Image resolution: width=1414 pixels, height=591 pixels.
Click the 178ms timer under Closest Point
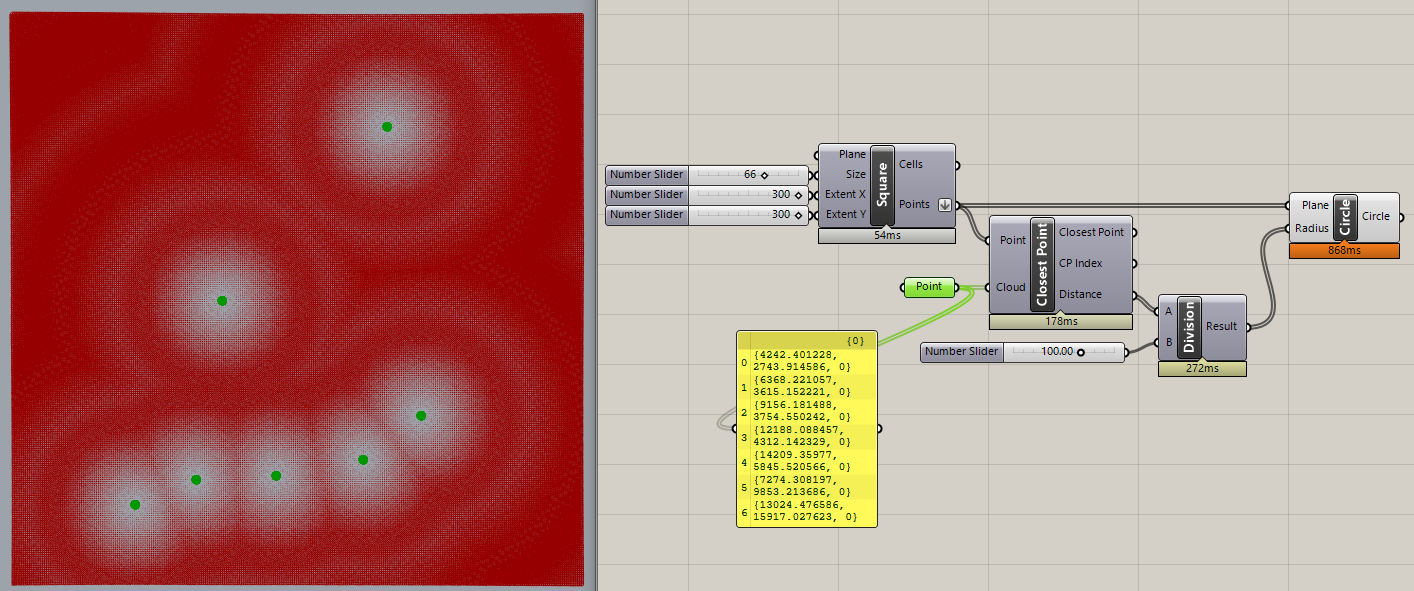click(x=1060, y=322)
